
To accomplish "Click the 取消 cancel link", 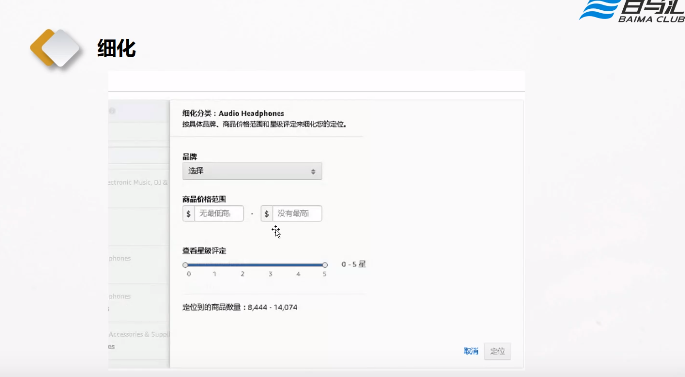I will coord(471,351).
